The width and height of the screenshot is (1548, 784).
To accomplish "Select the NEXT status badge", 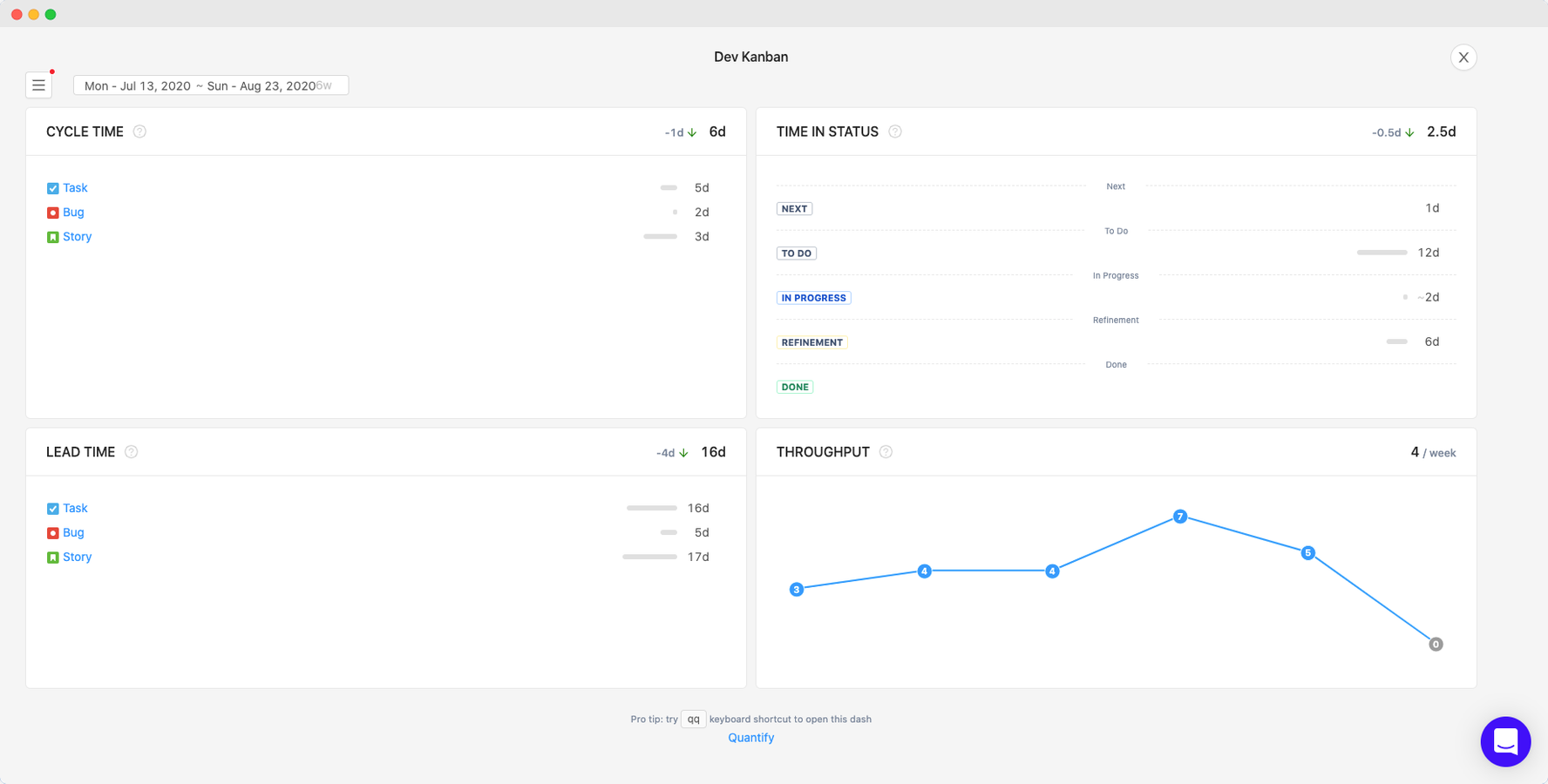I will tap(794, 209).
